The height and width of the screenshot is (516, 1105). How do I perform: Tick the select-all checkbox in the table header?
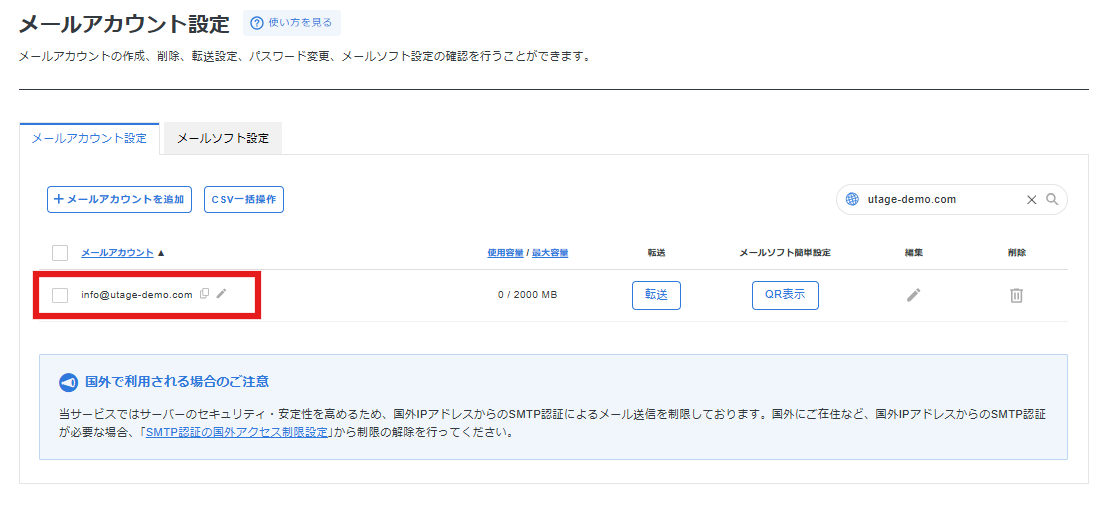click(x=60, y=253)
